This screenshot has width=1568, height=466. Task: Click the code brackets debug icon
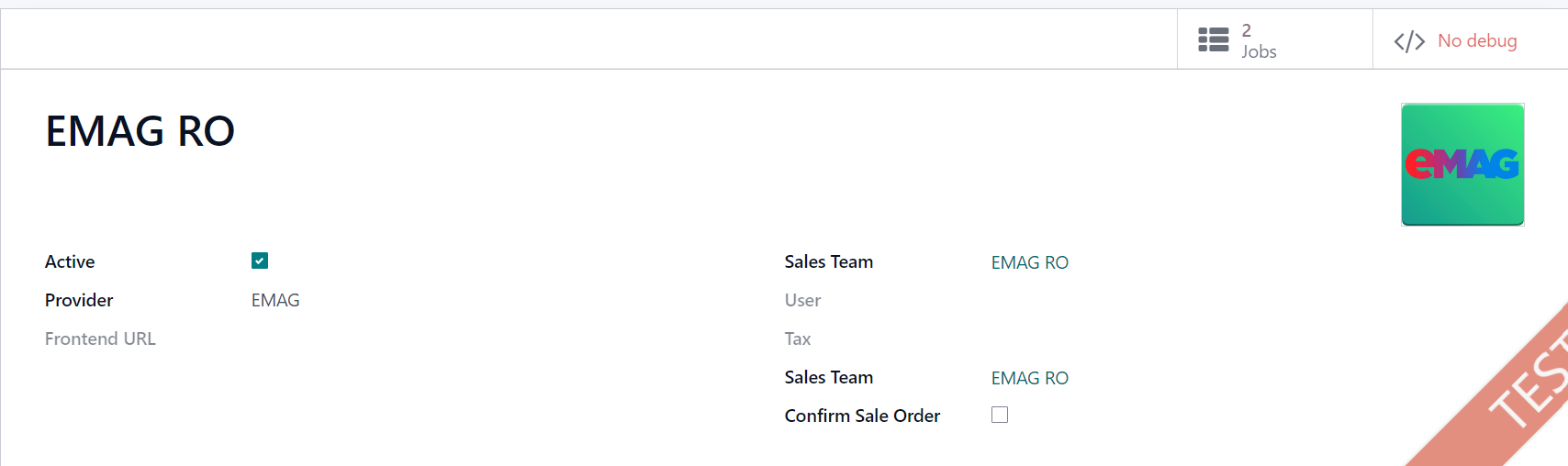pos(1409,41)
